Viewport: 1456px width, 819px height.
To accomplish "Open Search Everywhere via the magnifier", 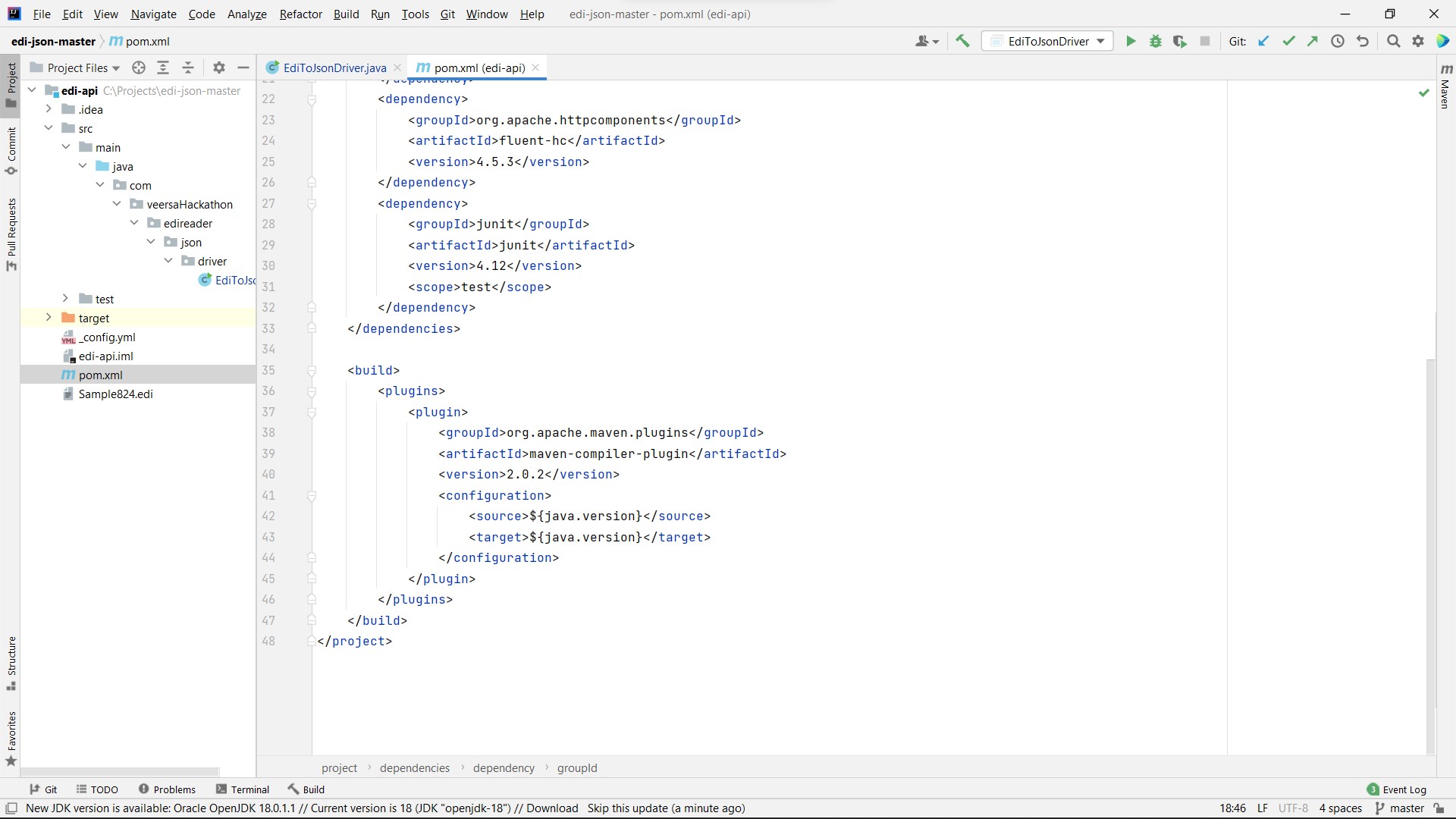I will pos(1393,41).
